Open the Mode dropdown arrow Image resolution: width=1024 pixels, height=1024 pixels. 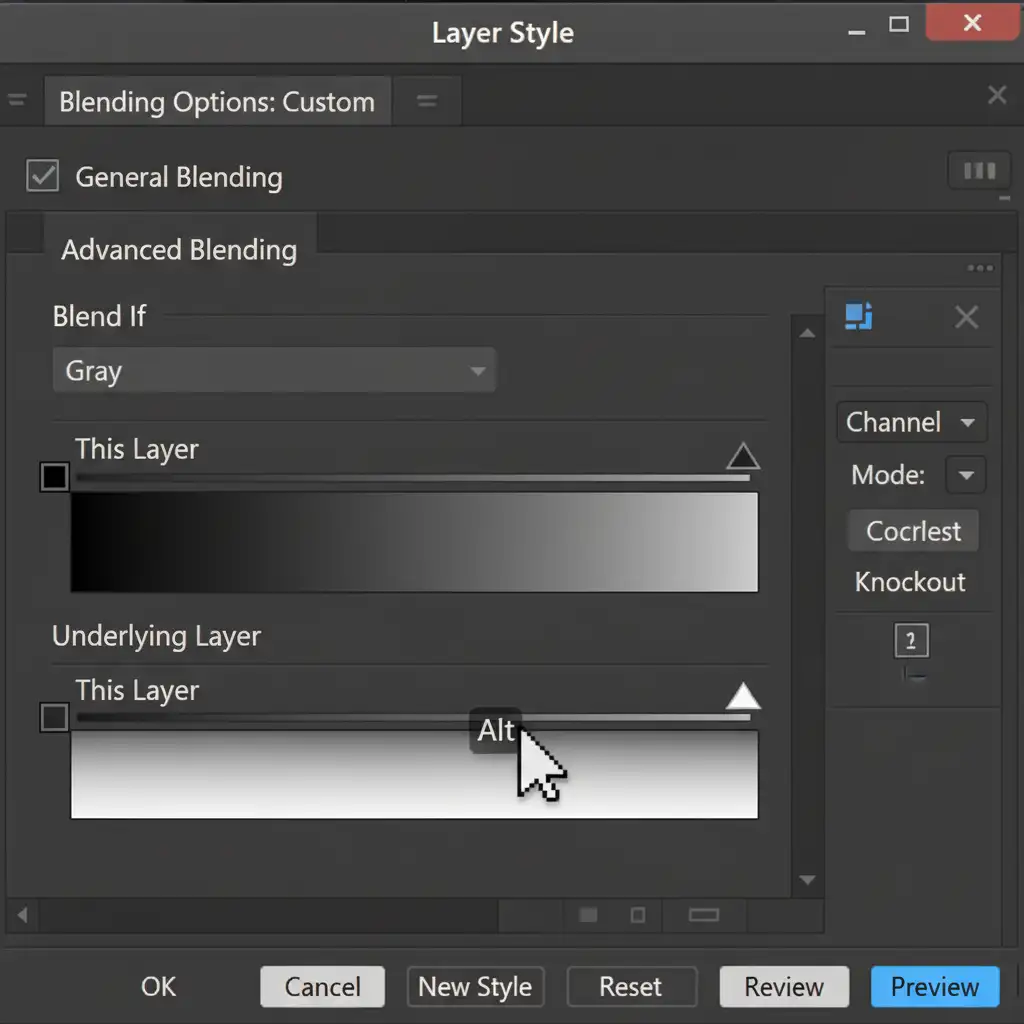point(966,475)
